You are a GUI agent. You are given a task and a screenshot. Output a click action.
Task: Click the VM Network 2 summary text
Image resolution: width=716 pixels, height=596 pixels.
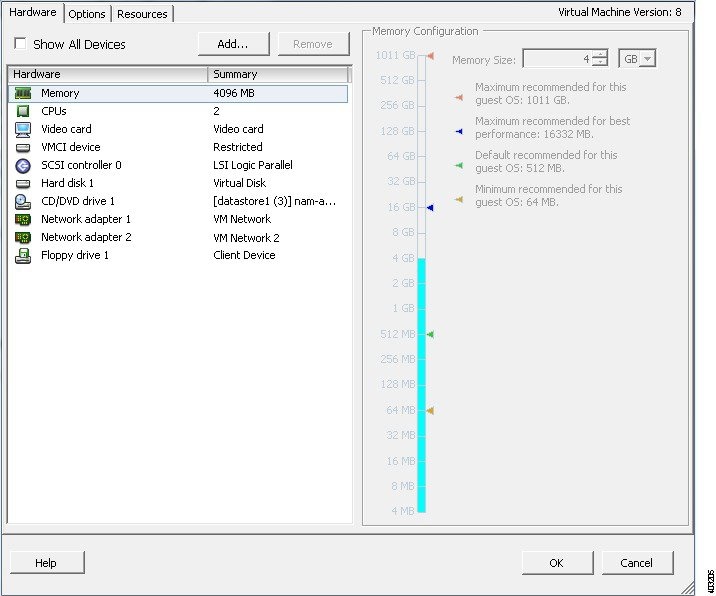[246, 238]
